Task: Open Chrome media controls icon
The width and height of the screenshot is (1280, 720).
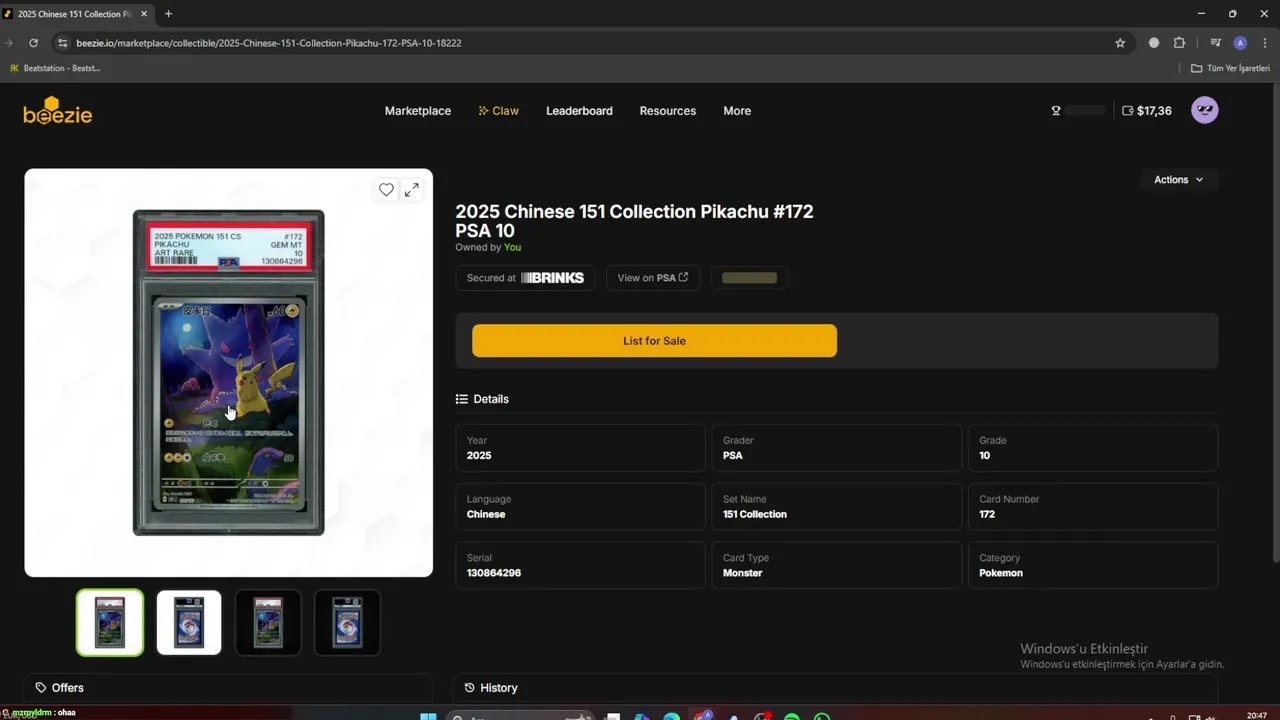Action: click(x=1216, y=43)
